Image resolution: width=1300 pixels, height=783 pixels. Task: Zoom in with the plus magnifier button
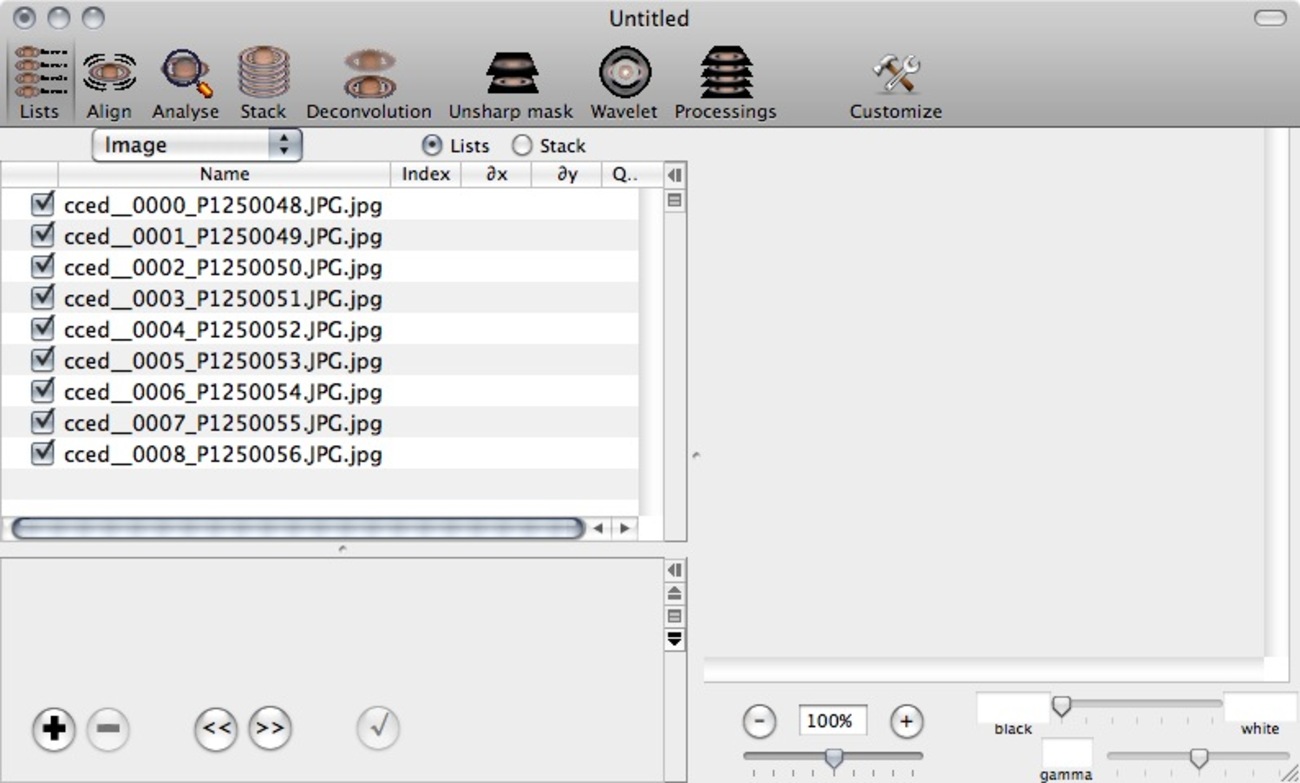pos(906,721)
